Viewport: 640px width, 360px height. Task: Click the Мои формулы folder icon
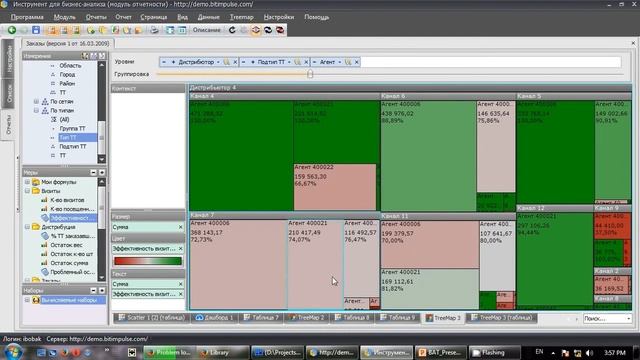(x=36, y=182)
